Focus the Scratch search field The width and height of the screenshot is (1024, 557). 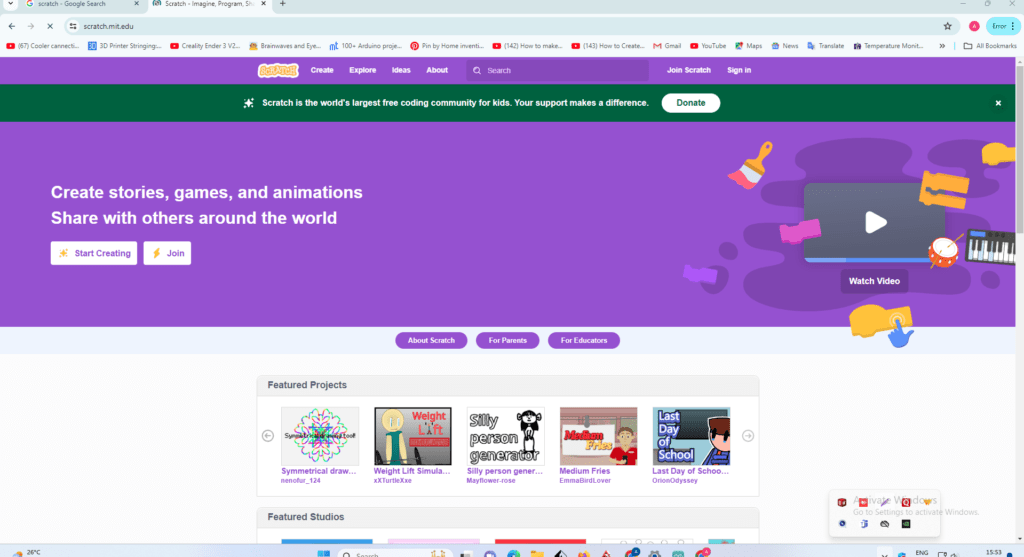558,71
